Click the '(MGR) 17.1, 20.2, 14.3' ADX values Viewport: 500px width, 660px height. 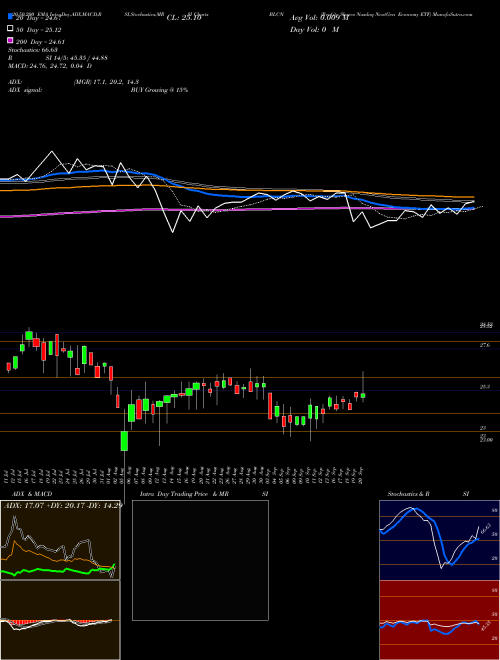pyautogui.click(x=106, y=82)
